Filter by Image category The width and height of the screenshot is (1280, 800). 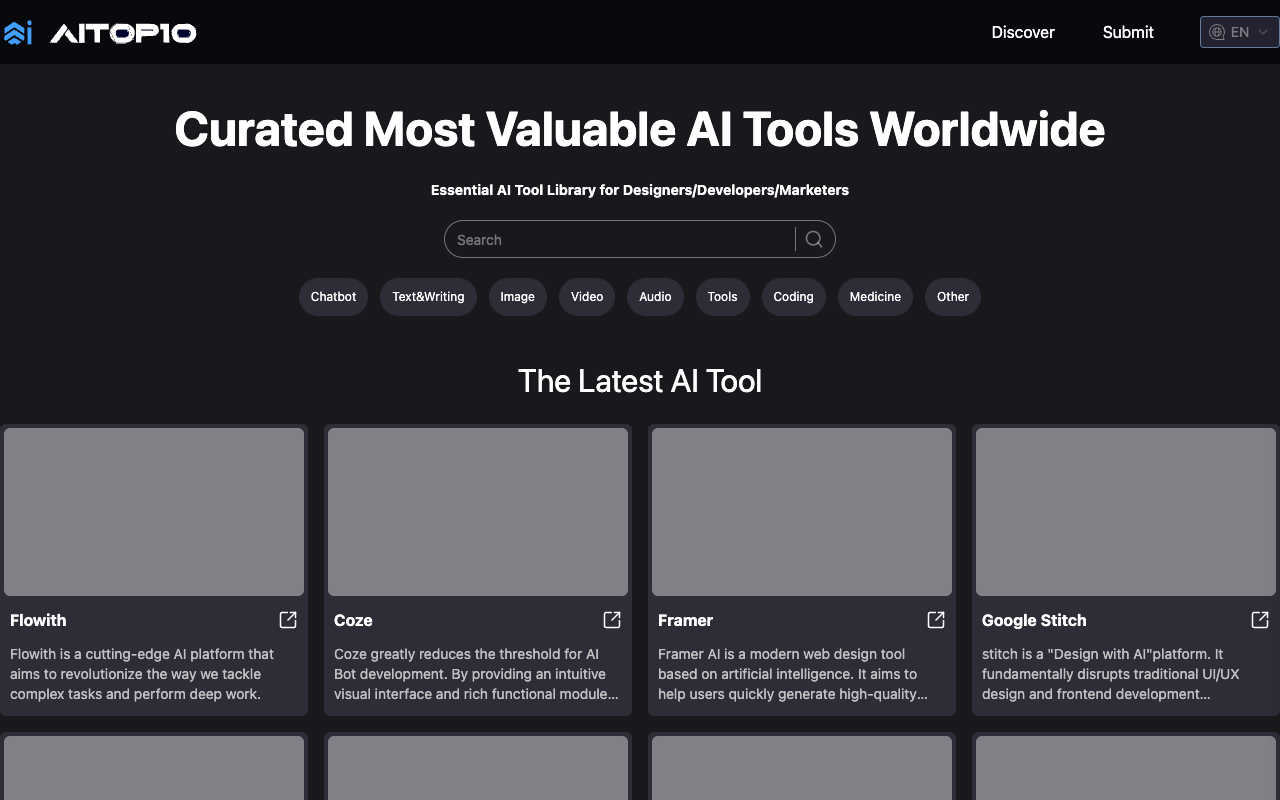517,297
